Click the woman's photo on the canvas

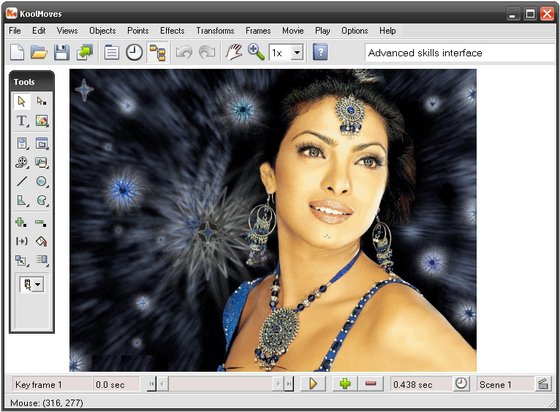point(273,220)
